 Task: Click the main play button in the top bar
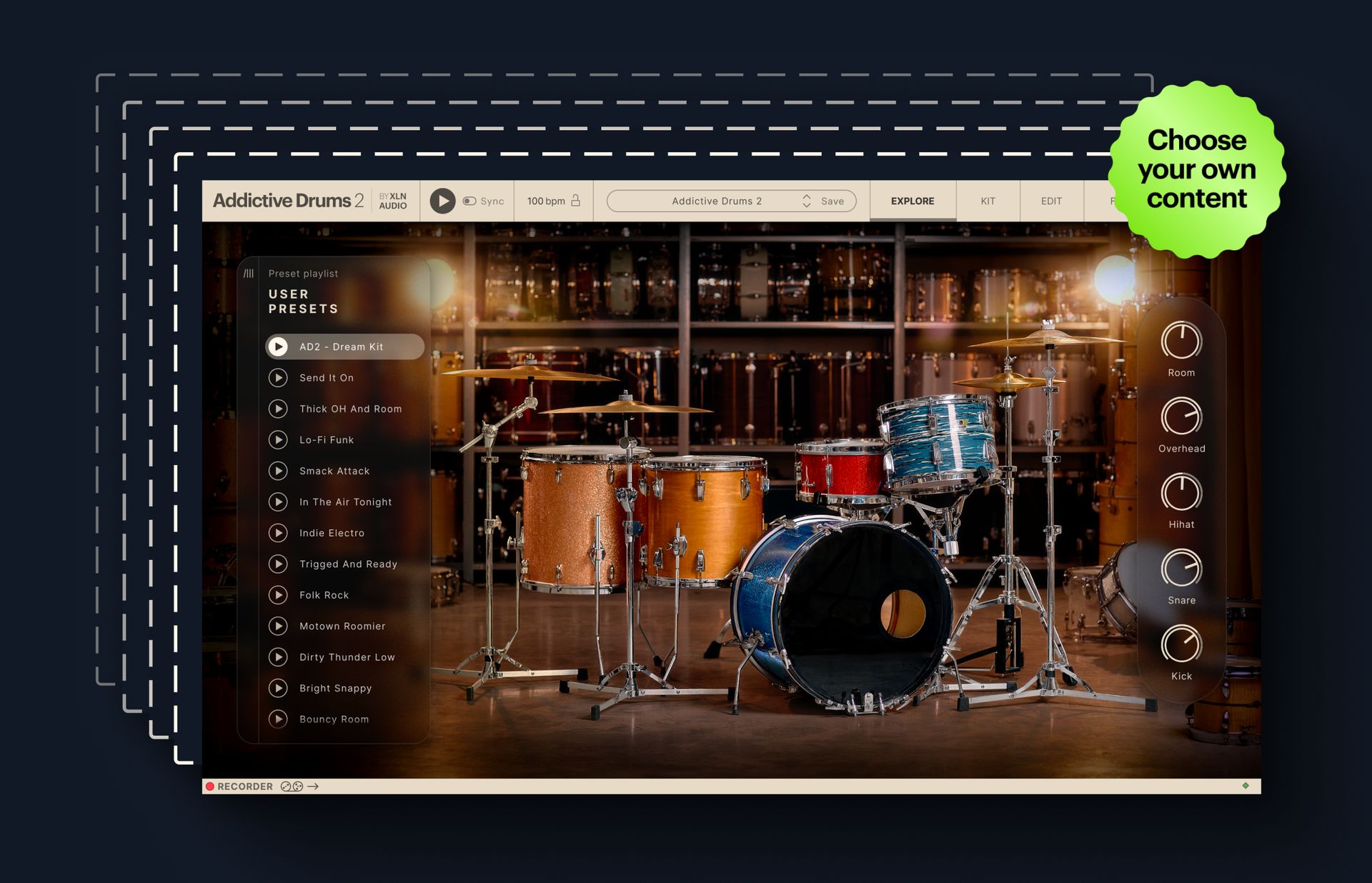pyautogui.click(x=442, y=201)
